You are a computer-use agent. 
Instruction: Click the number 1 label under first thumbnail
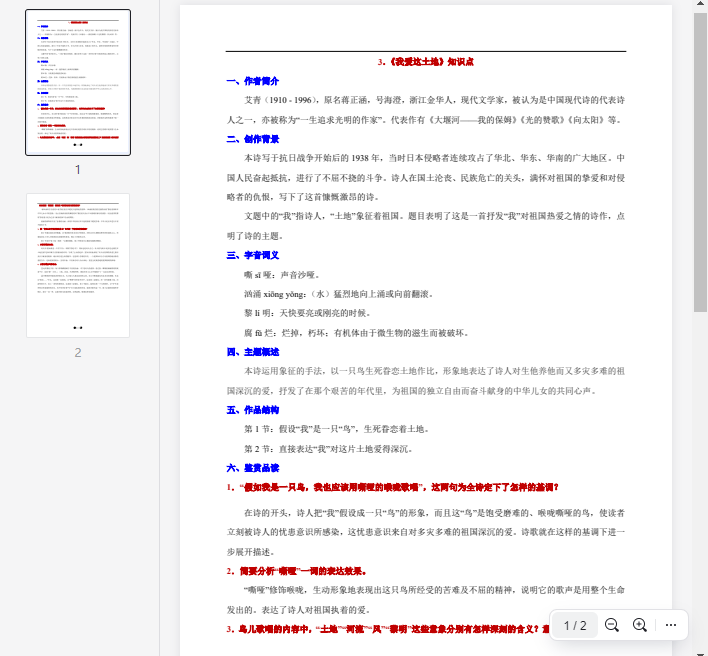78,169
